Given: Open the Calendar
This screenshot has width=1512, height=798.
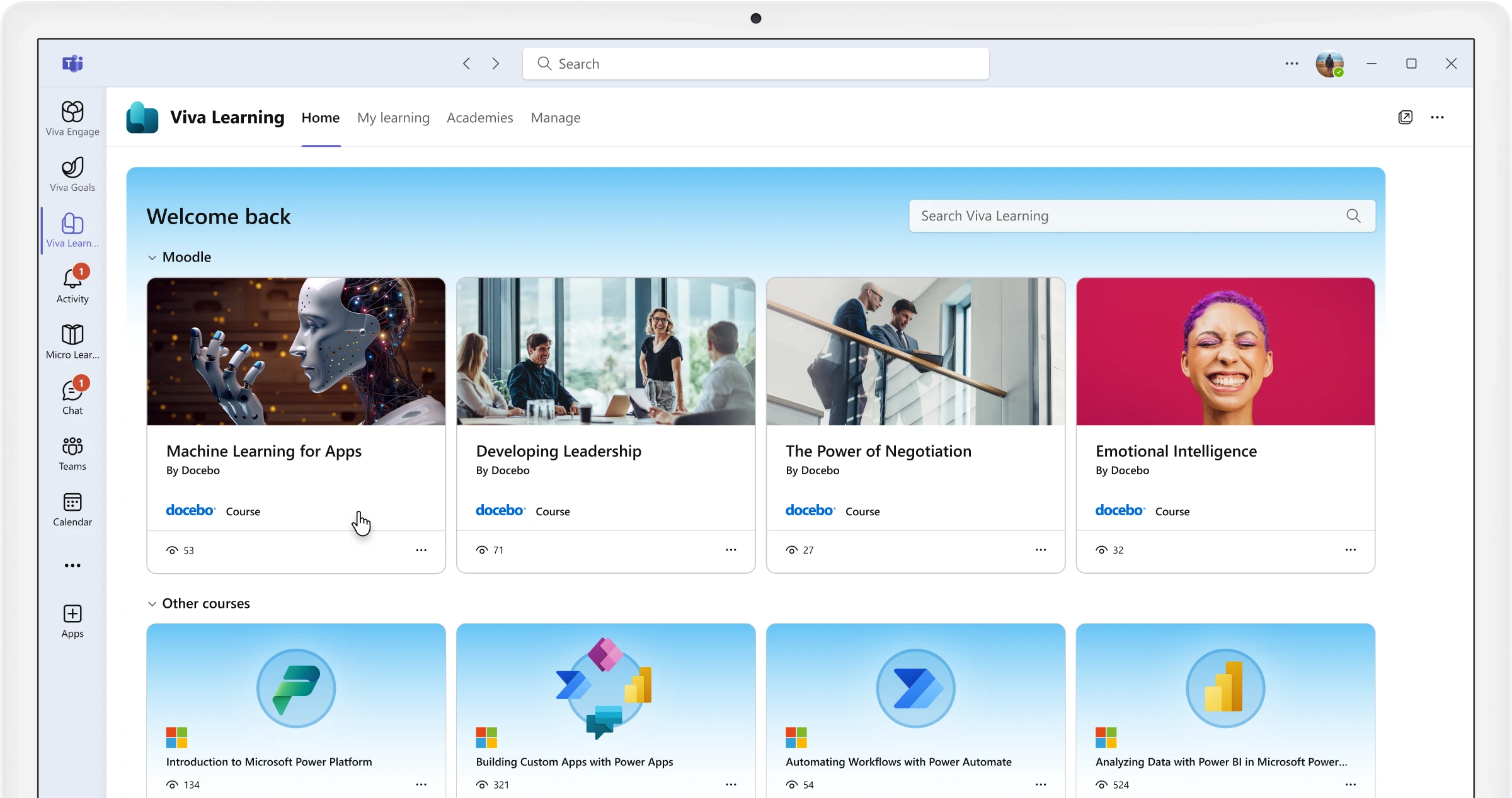Looking at the screenshot, I should [x=72, y=510].
